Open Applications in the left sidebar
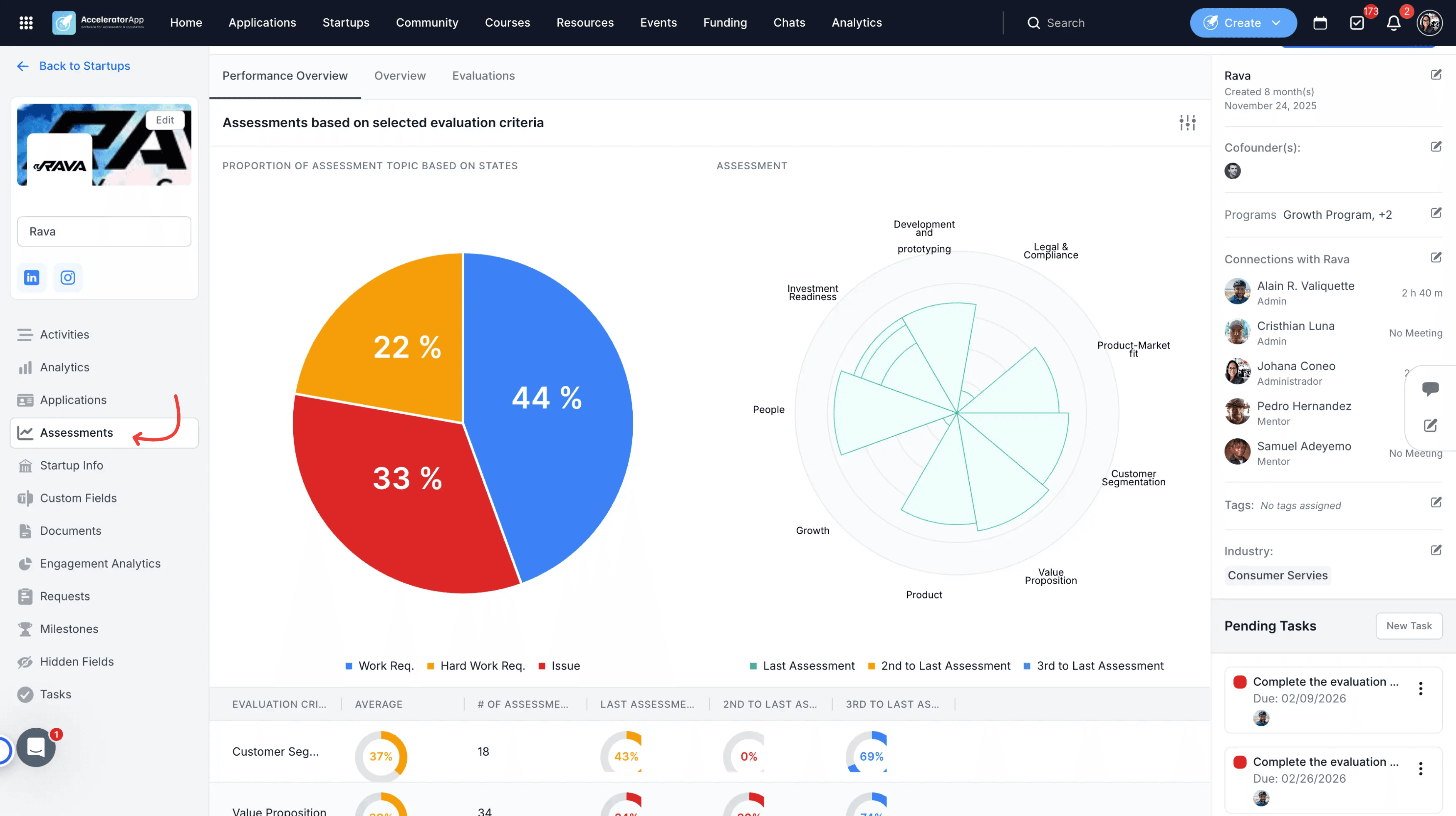The width and height of the screenshot is (1456, 816). coord(104,400)
